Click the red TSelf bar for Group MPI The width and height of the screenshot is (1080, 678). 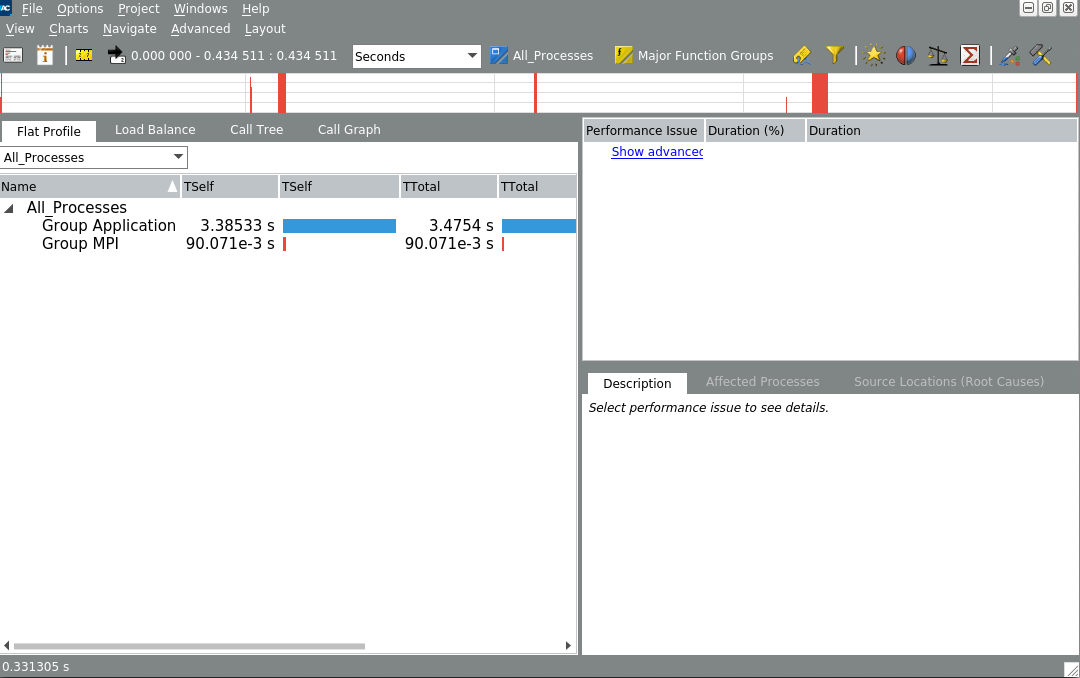284,244
